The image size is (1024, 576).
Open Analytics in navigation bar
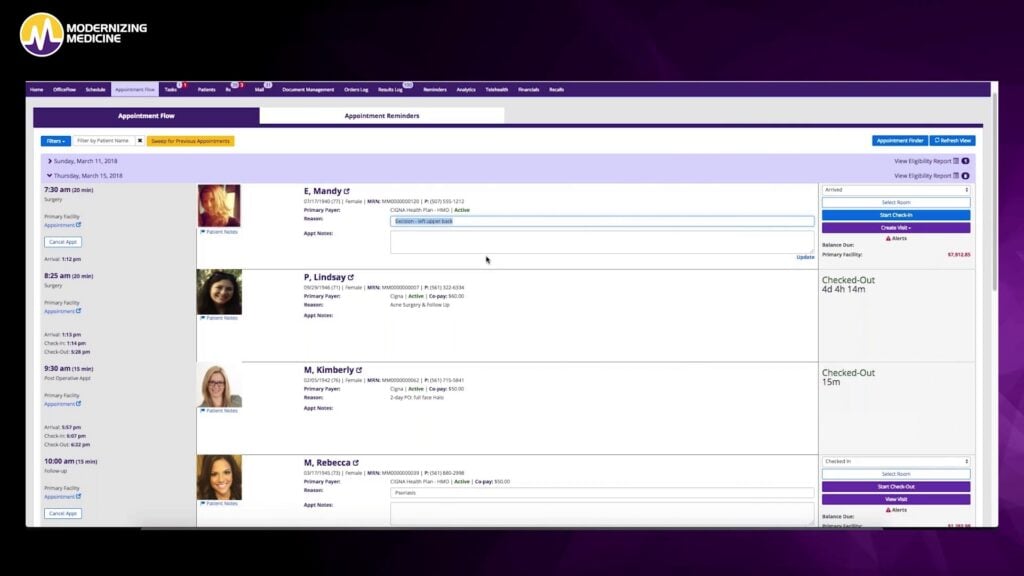[466, 89]
